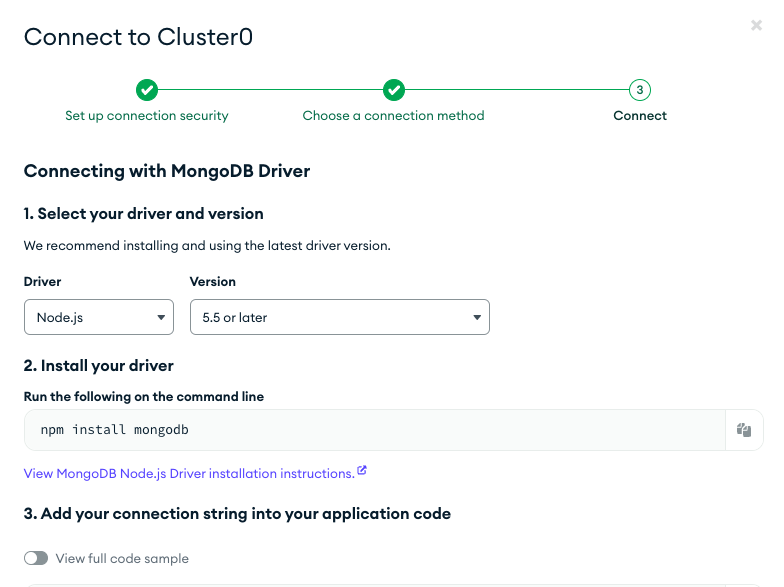Click the npm install mongodb code box
Viewport: 784px width, 587px height.
pyautogui.click(x=374, y=430)
